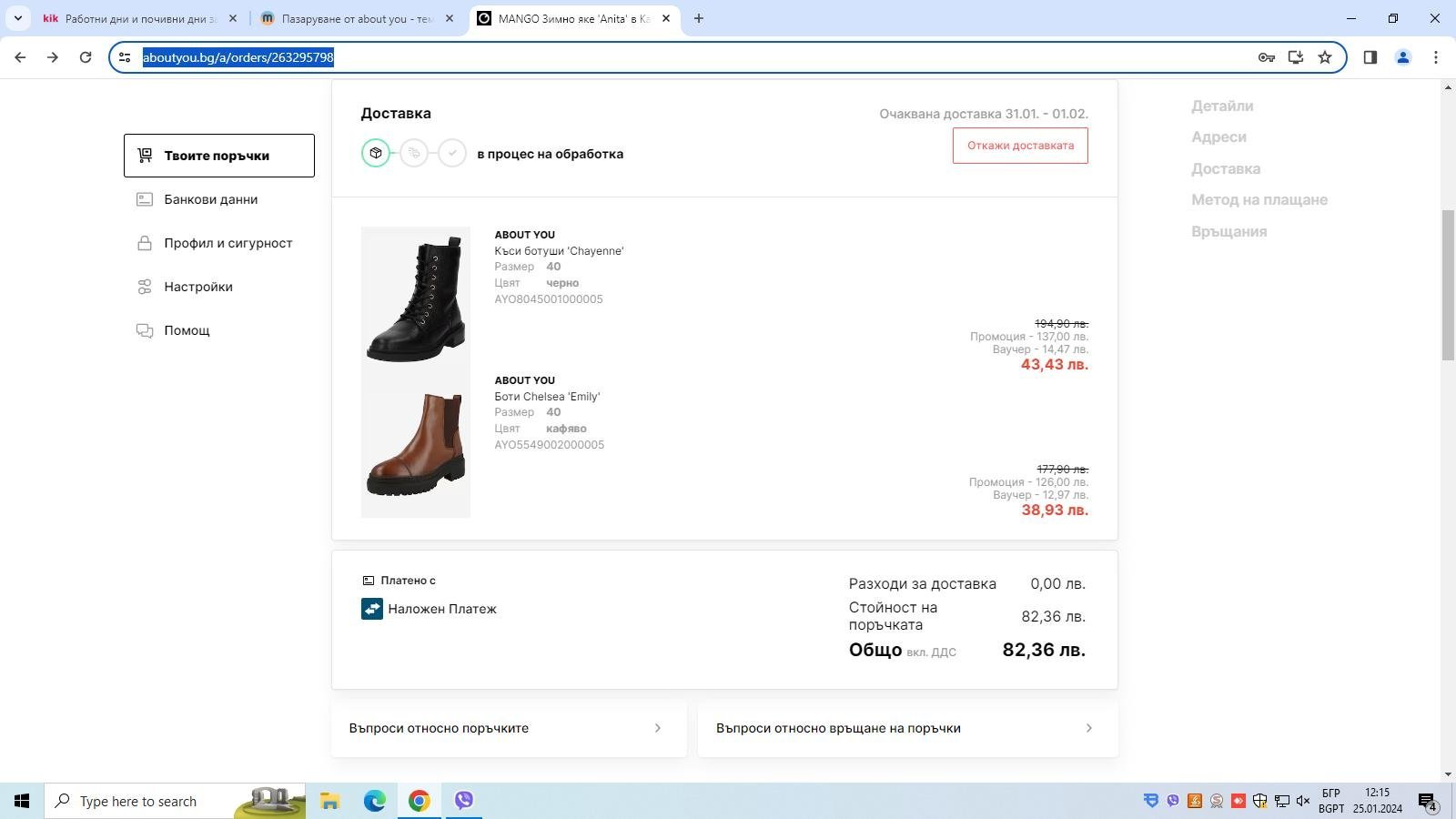The image size is (1456, 819).
Task: Click the page vertical scrollbar thumb
Action: click(x=1448, y=285)
